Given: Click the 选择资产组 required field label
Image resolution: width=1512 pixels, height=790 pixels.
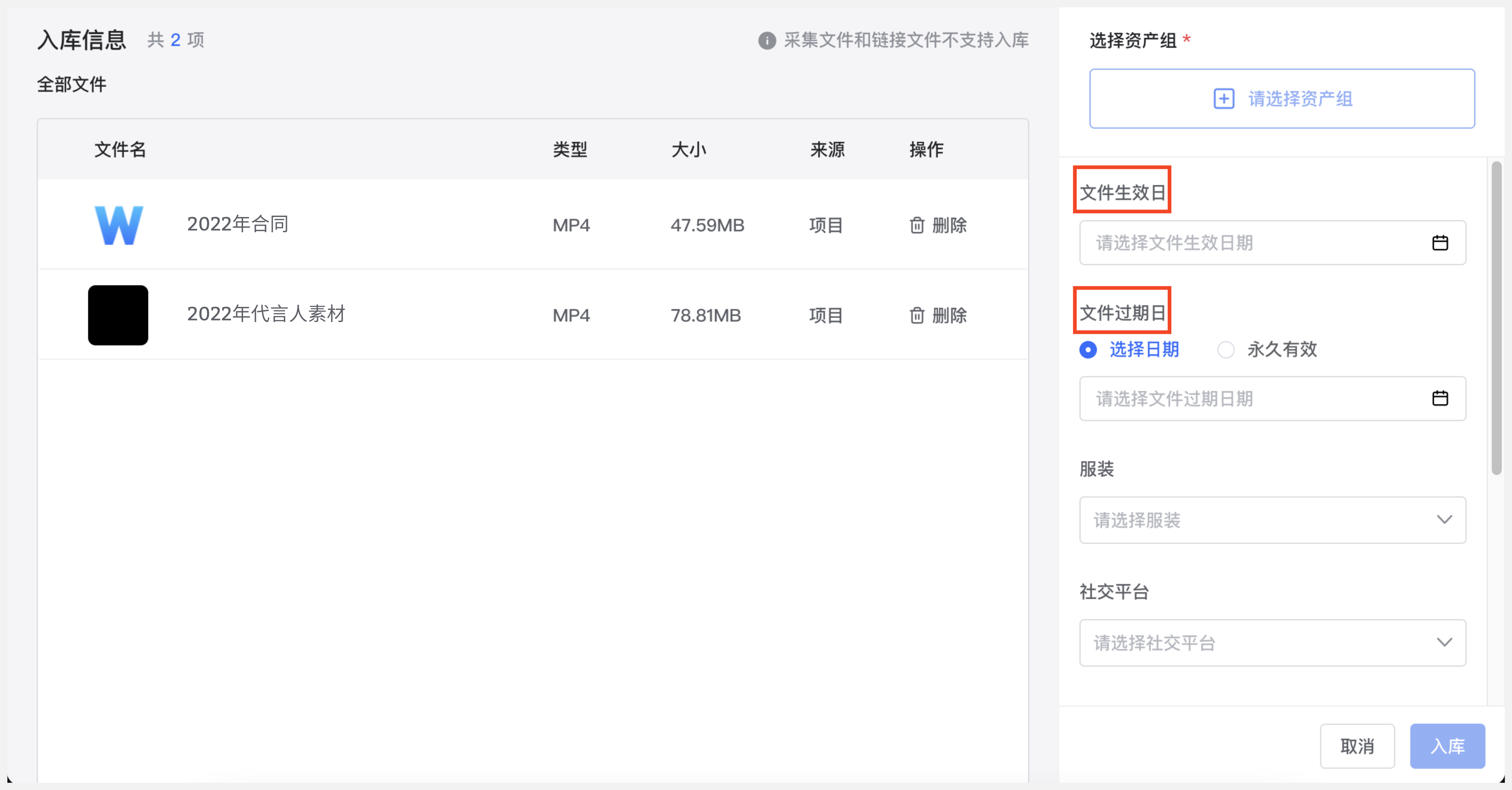Looking at the screenshot, I should [x=1140, y=40].
